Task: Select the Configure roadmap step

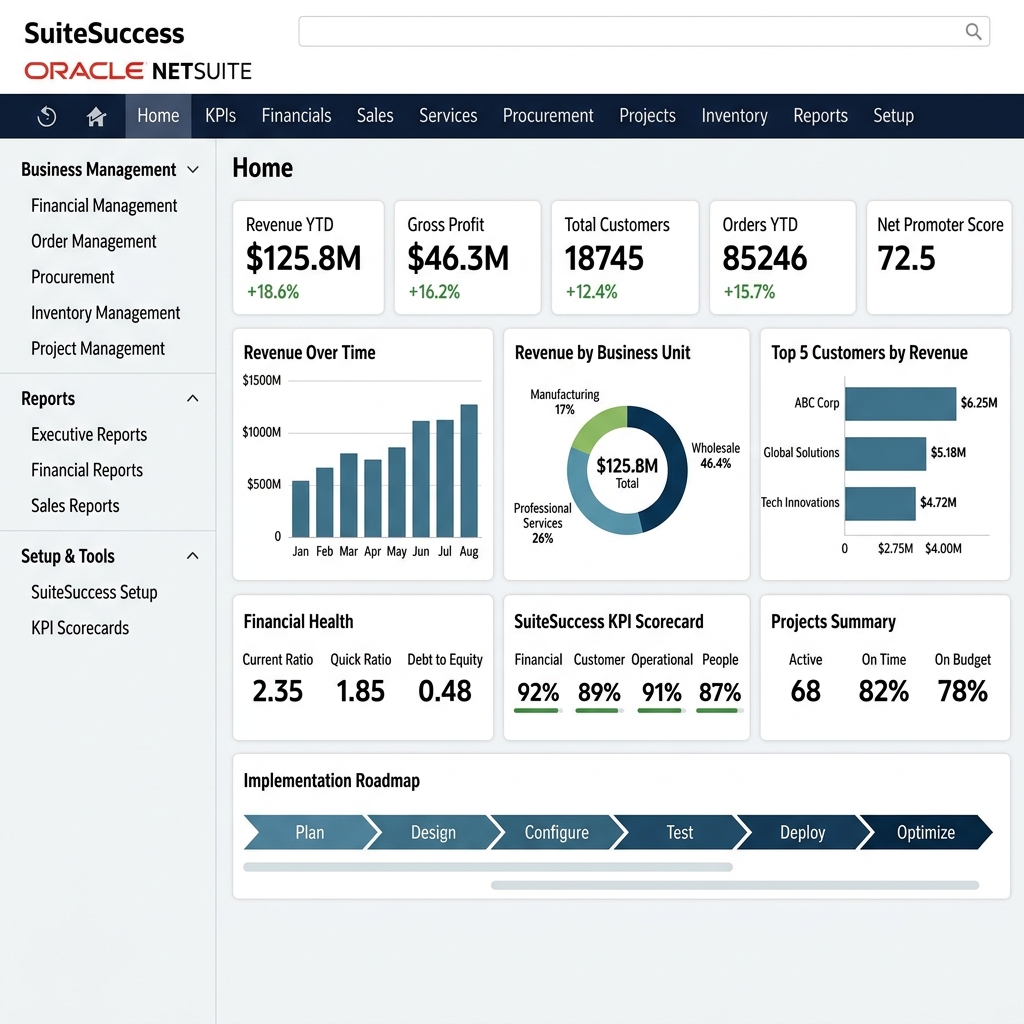Action: click(x=557, y=832)
